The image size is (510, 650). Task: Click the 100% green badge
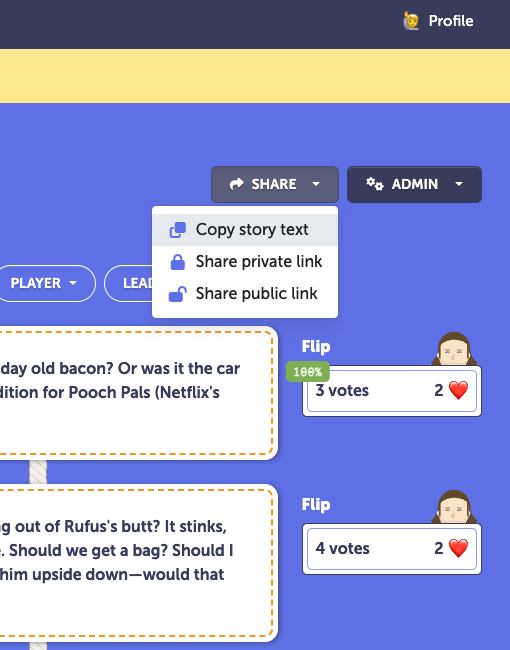(308, 371)
